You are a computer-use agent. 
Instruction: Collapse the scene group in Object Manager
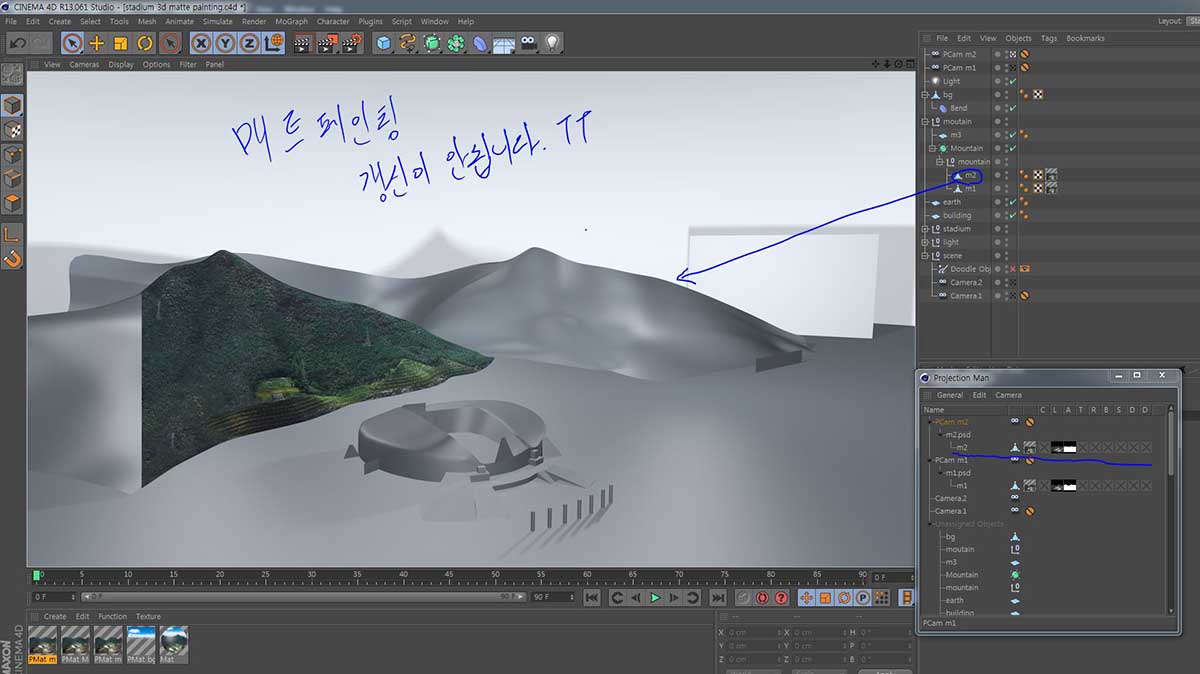925,256
